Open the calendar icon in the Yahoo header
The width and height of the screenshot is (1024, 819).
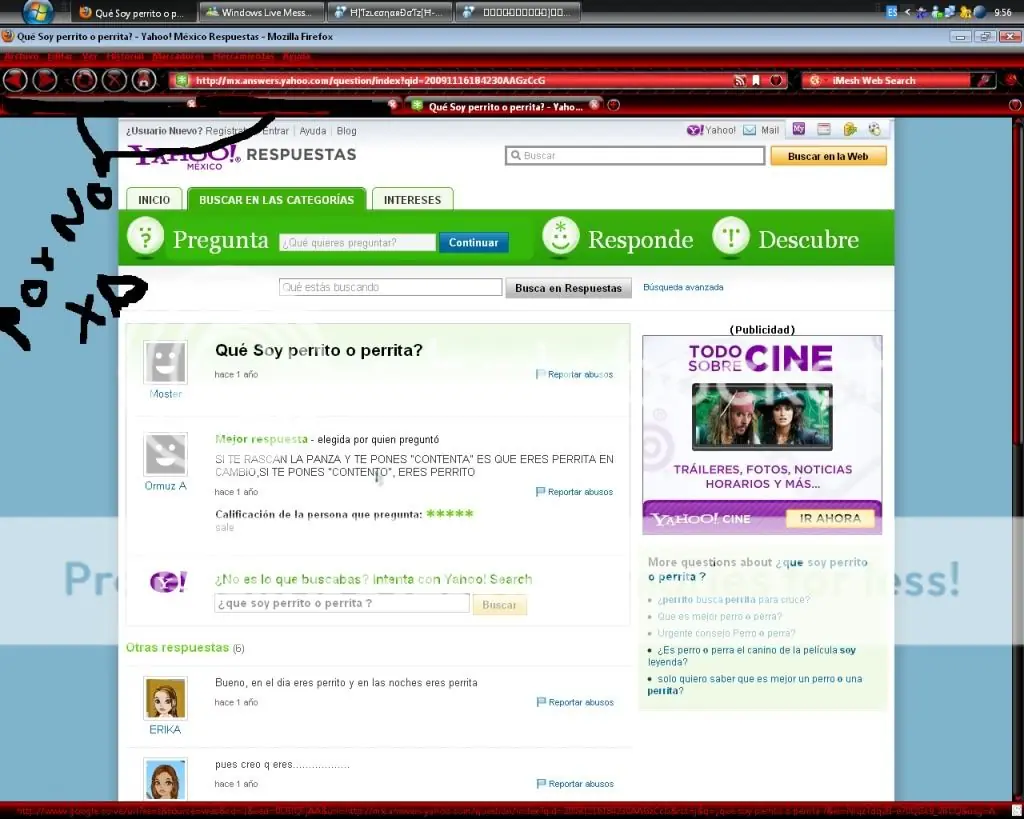[x=824, y=129]
